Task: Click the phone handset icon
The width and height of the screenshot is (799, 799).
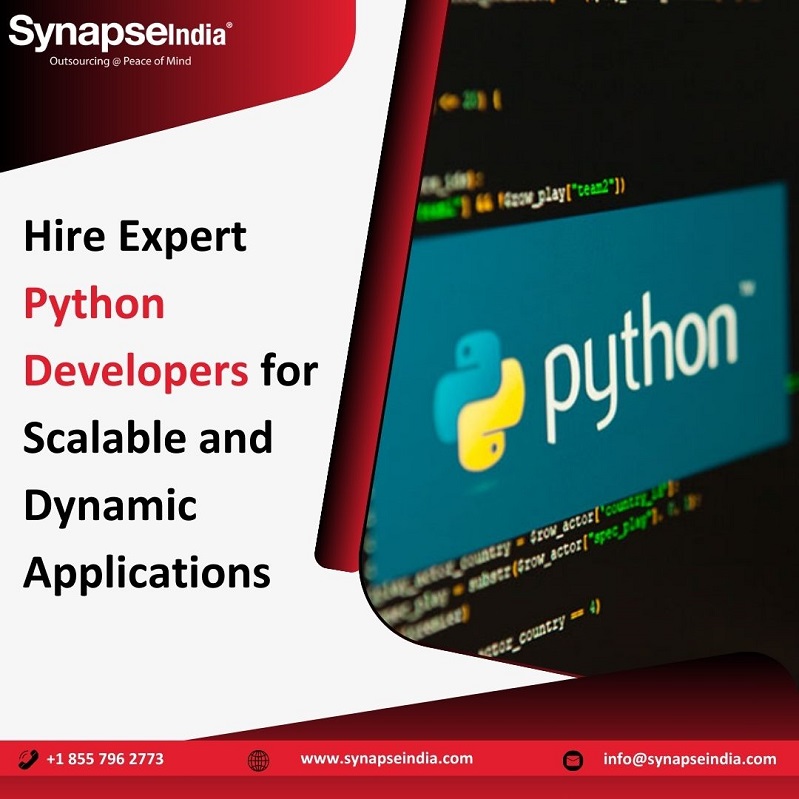Action: 28,759
